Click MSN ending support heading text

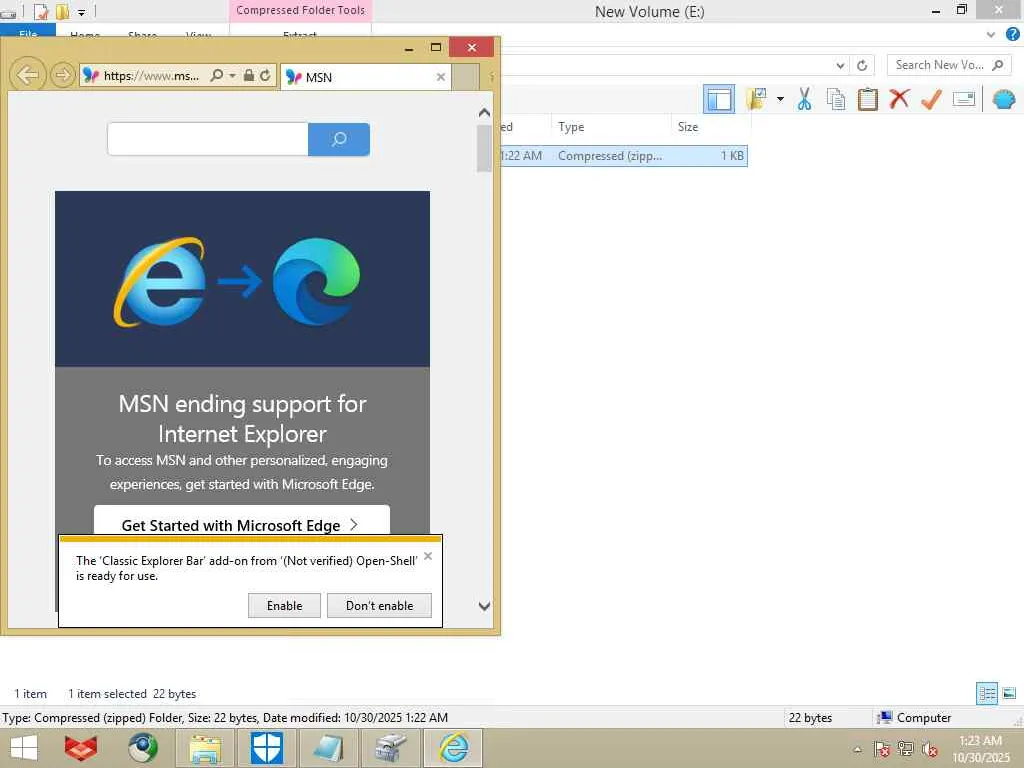[242, 419]
